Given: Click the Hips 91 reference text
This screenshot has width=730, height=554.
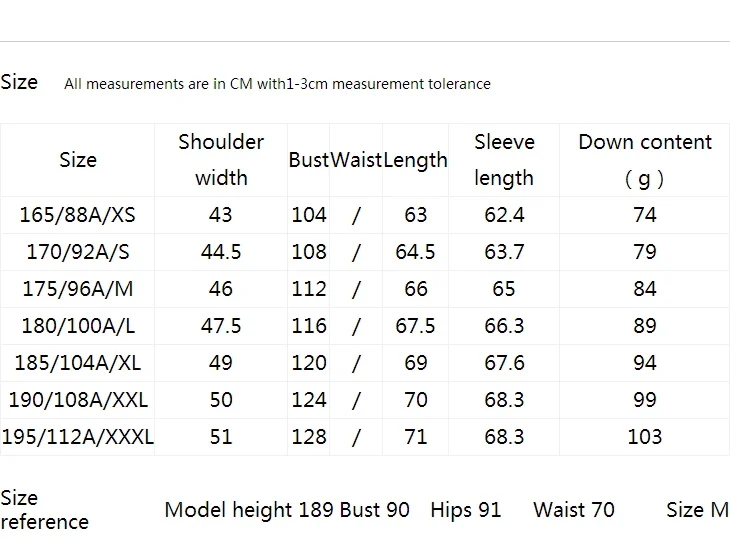Looking at the screenshot, I should click(x=466, y=510).
